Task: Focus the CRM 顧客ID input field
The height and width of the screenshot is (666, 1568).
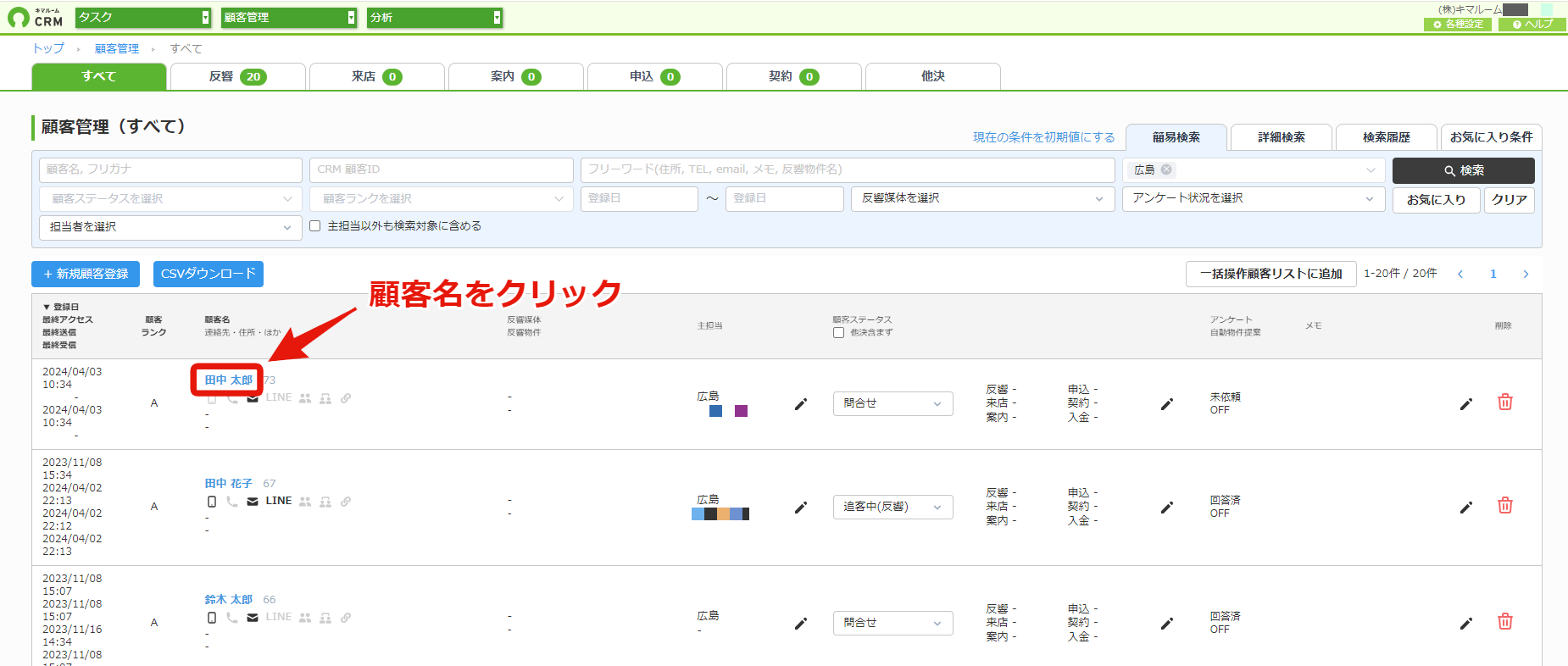Action: pos(442,169)
